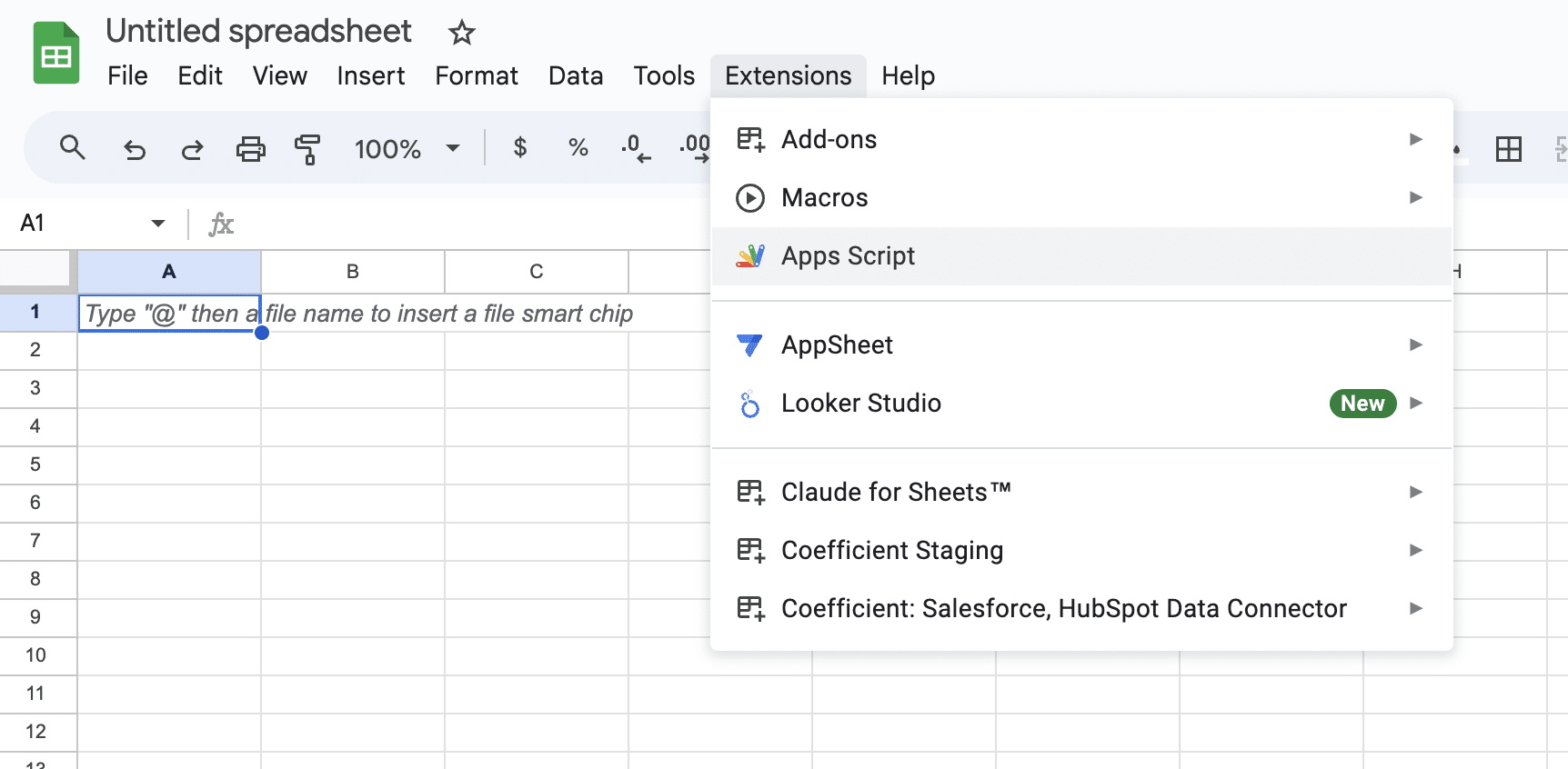This screenshot has height=769, width=1568.
Task: Open the search the menus magnifier
Action: [73, 147]
